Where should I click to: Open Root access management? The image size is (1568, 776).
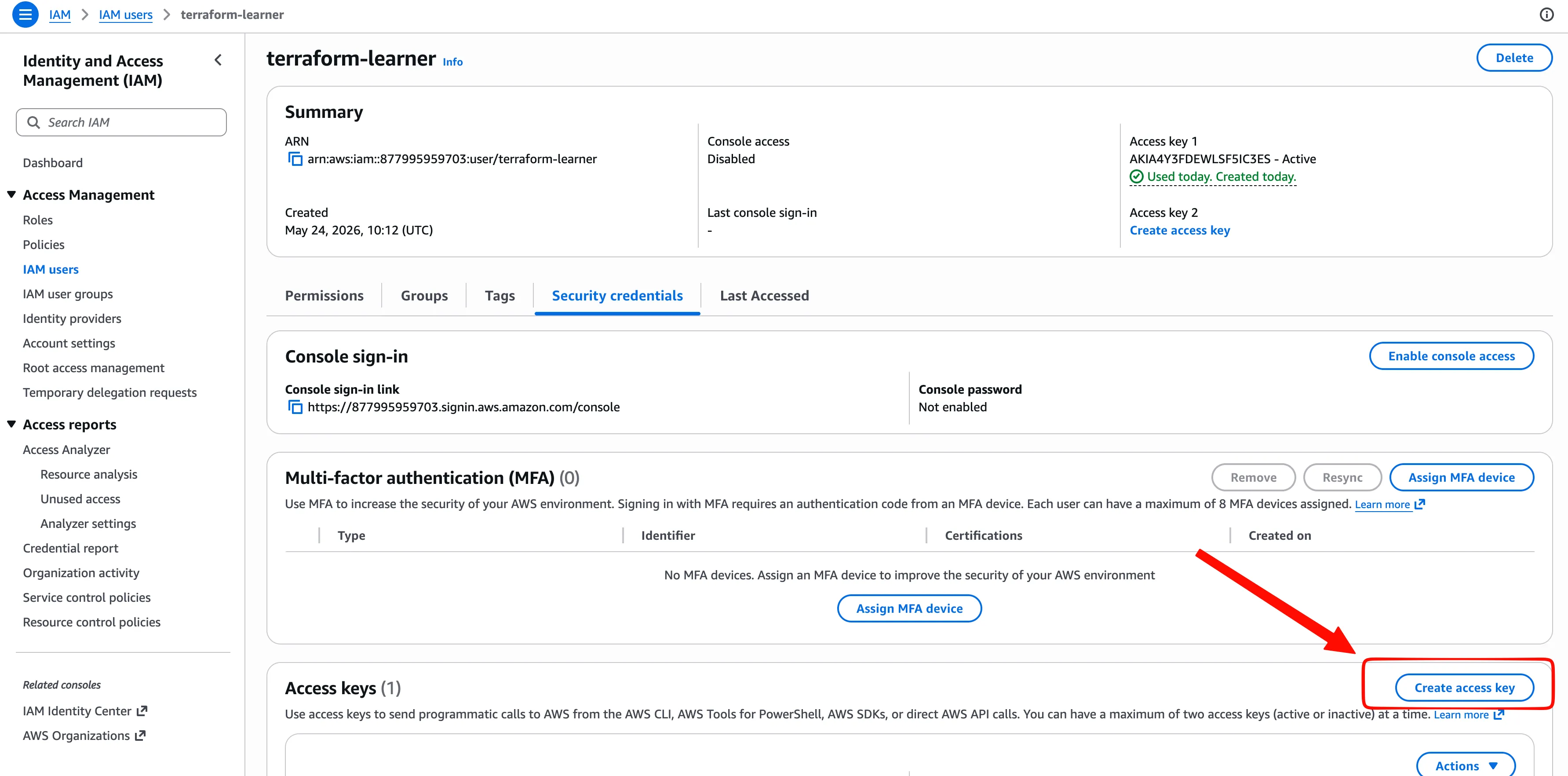tap(94, 368)
